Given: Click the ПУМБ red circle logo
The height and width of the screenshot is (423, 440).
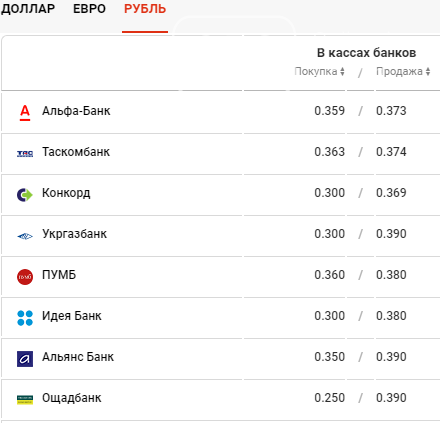Looking at the screenshot, I should click(x=25, y=277).
